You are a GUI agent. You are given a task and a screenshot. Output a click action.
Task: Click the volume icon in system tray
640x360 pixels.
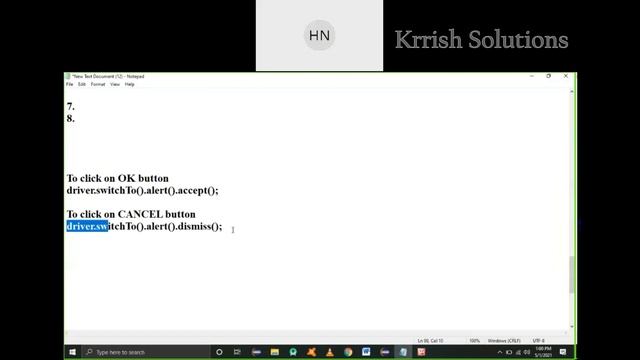click(x=527, y=352)
